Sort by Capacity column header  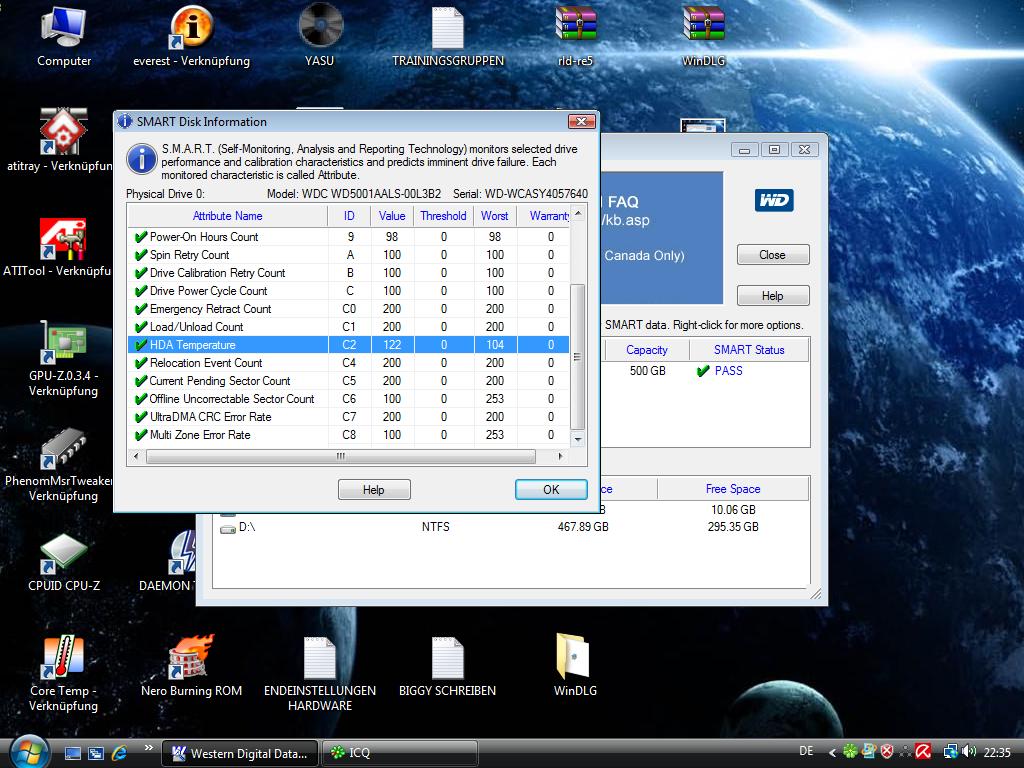pos(647,350)
